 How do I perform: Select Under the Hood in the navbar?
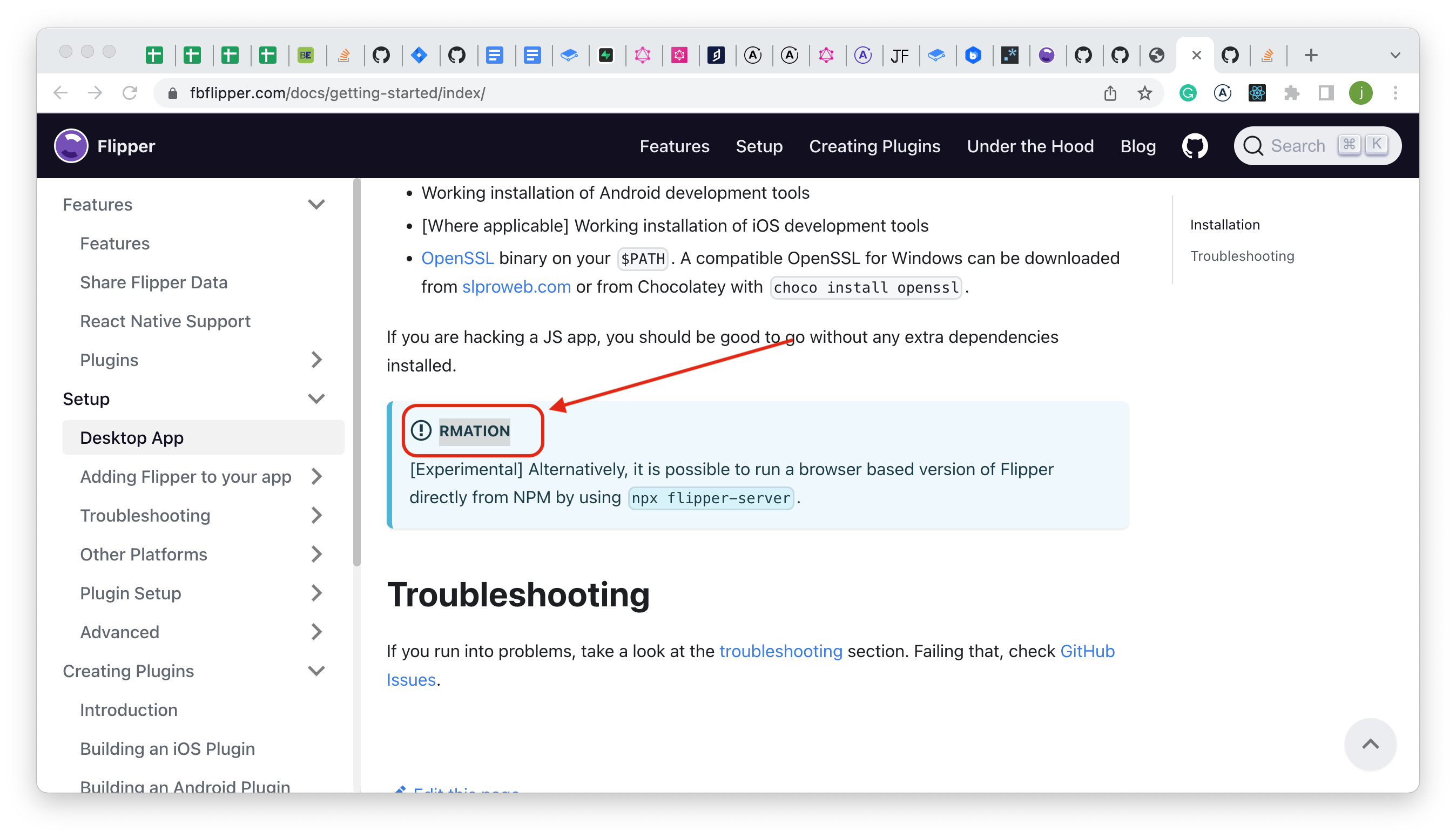tap(1030, 146)
